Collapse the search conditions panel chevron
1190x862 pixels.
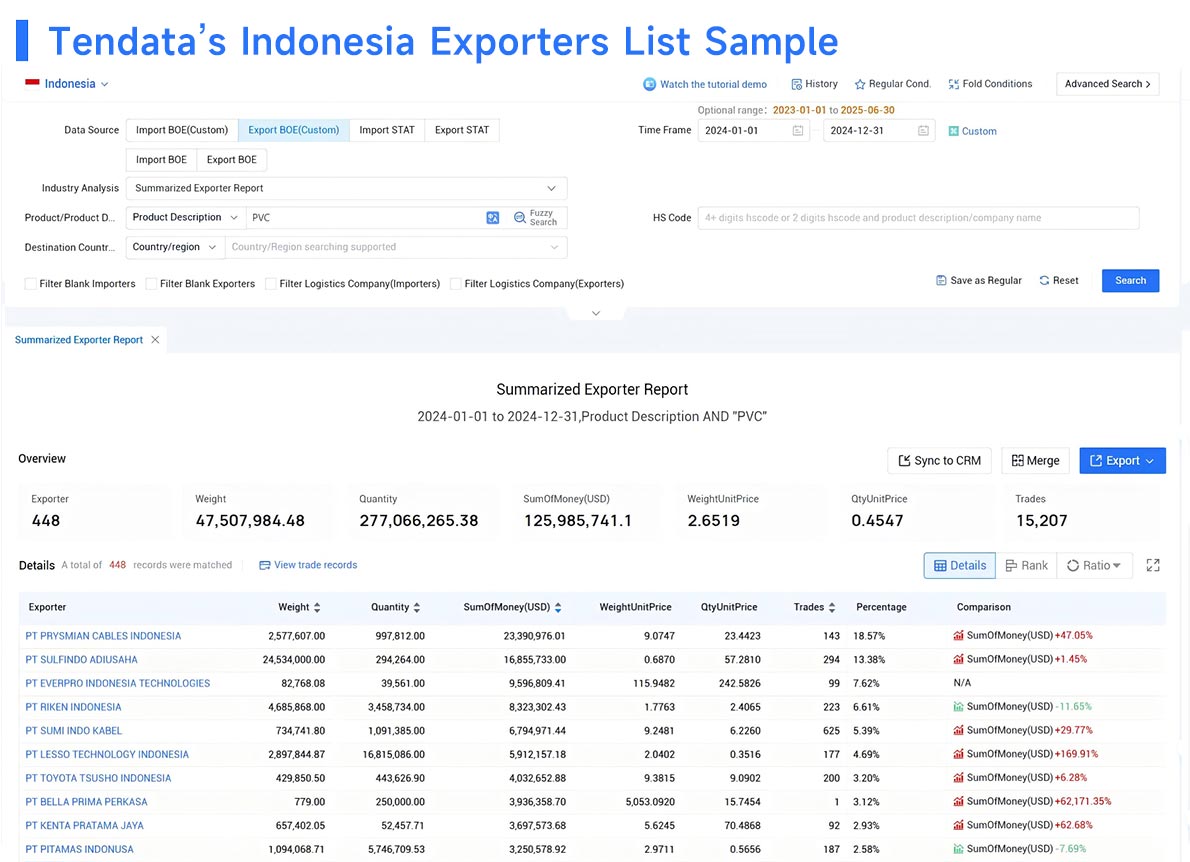596,313
